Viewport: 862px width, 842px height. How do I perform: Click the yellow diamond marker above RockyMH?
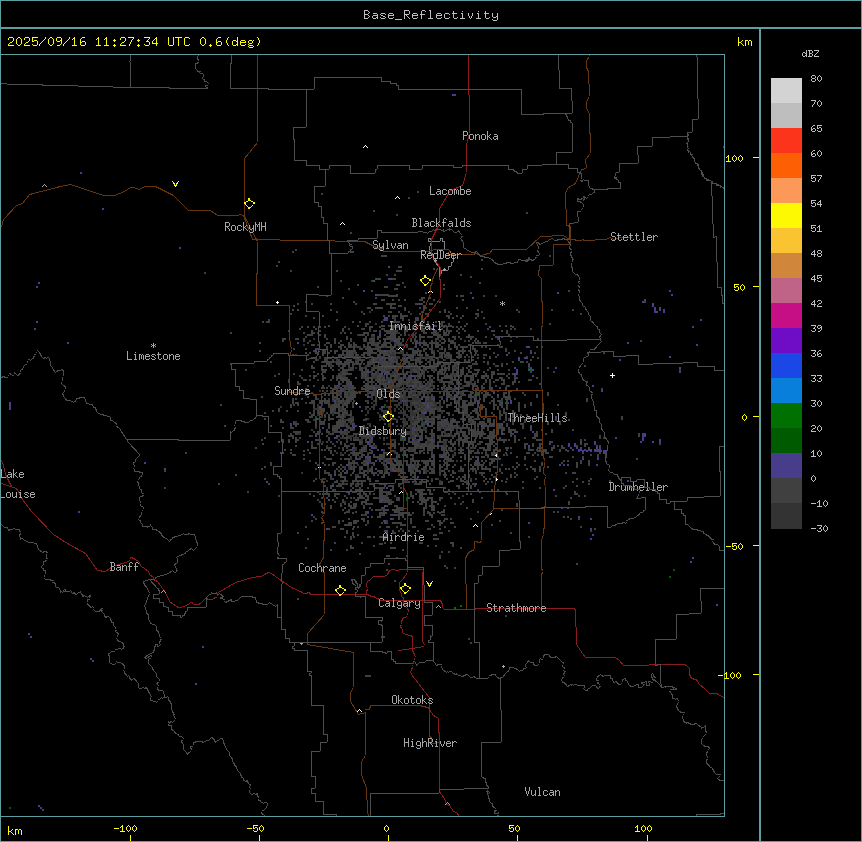(249, 203)
